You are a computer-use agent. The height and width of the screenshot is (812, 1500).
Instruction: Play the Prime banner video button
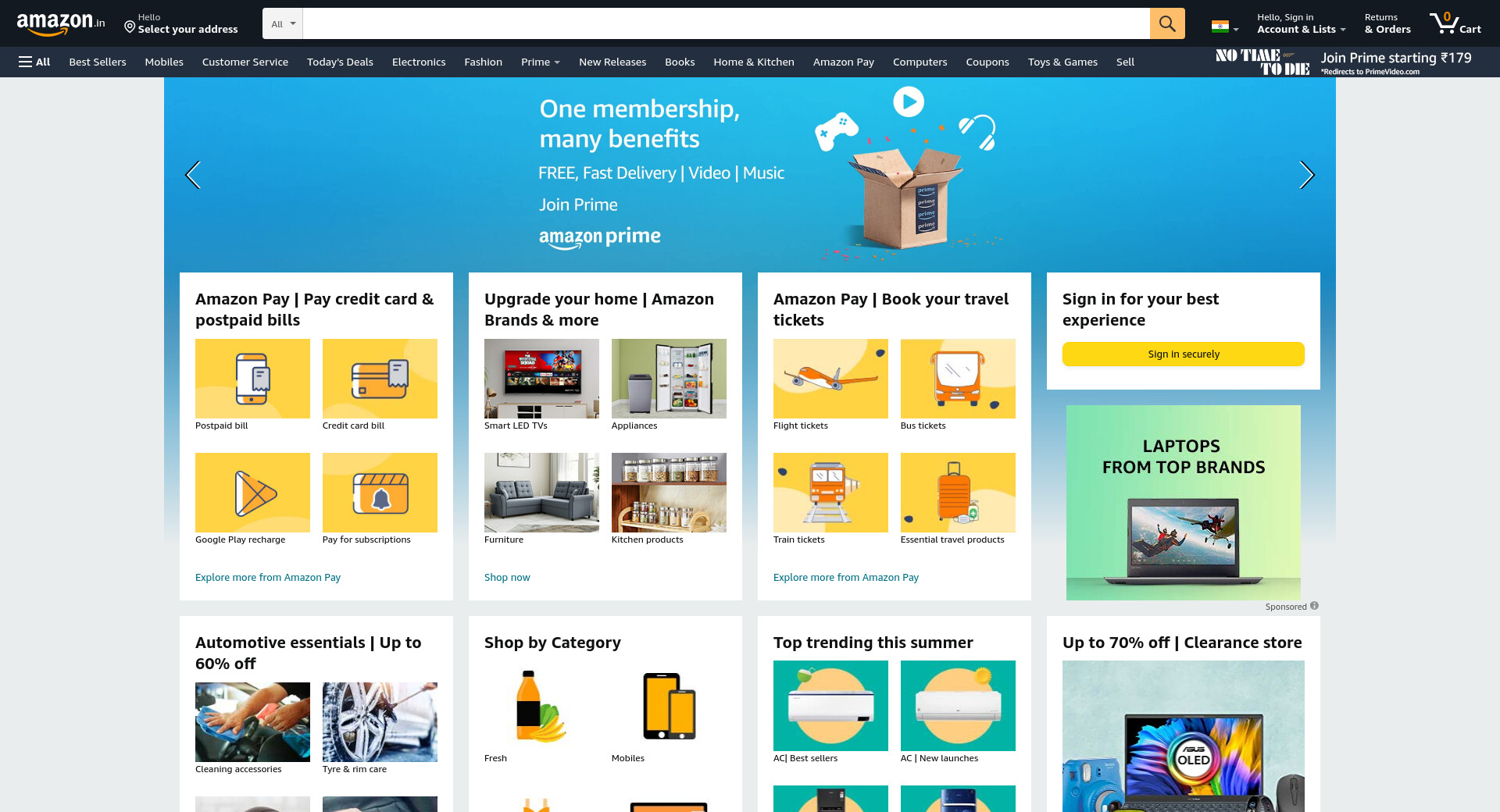click(909, 101)
